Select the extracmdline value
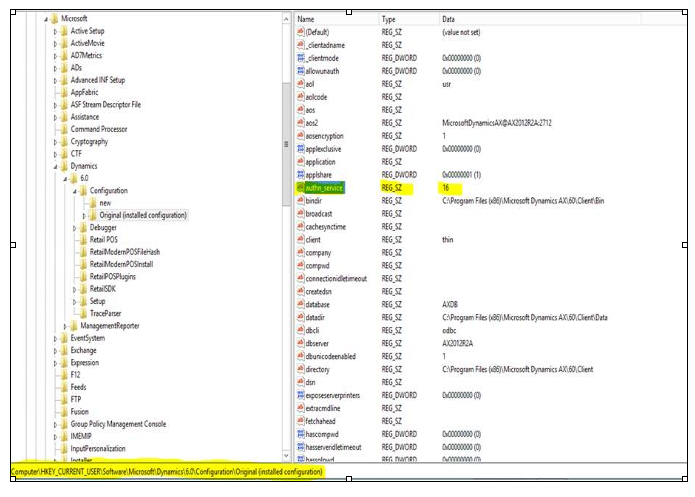This screenshot has height=497, width=695. pos(323,408)
